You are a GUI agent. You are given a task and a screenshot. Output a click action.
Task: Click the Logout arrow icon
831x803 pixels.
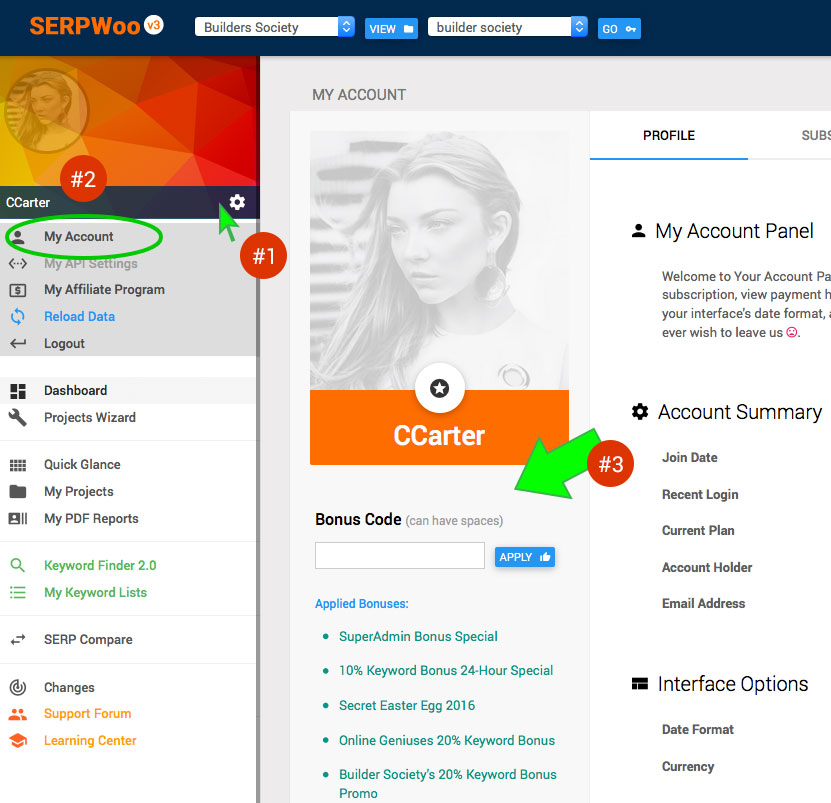click(x=18, y=343)
